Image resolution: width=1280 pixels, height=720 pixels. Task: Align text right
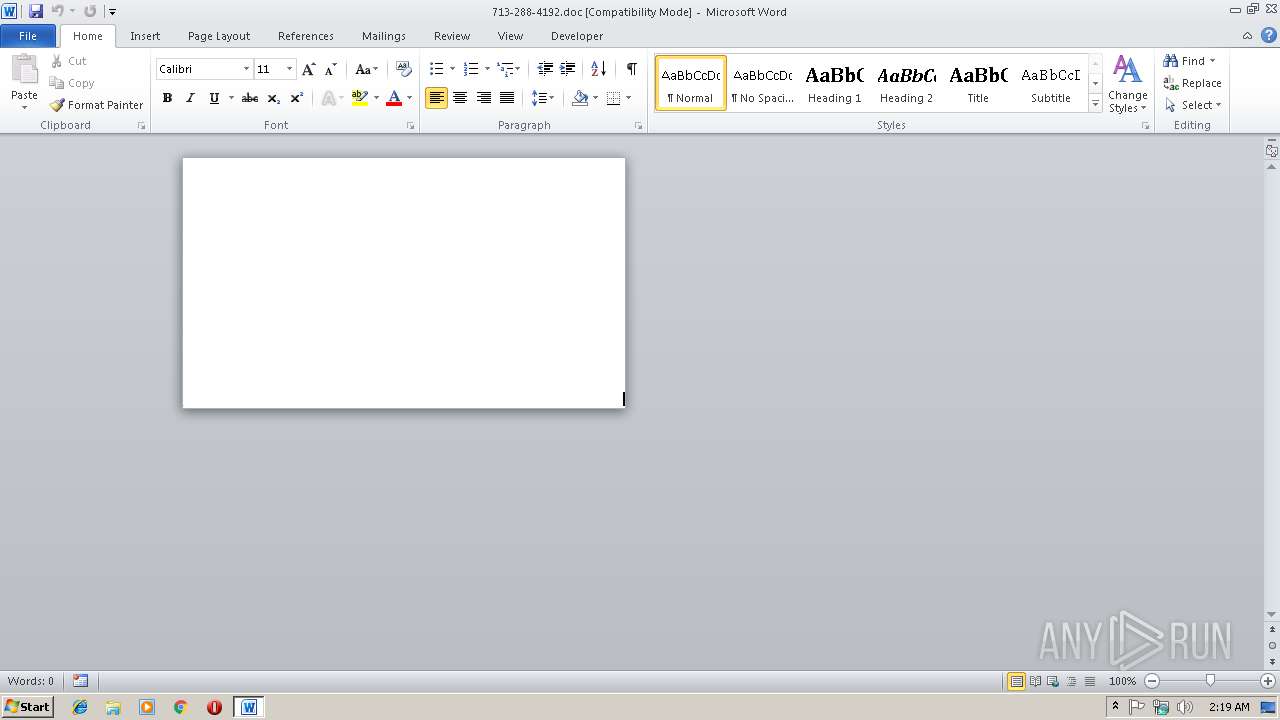(x=484, y=98)
